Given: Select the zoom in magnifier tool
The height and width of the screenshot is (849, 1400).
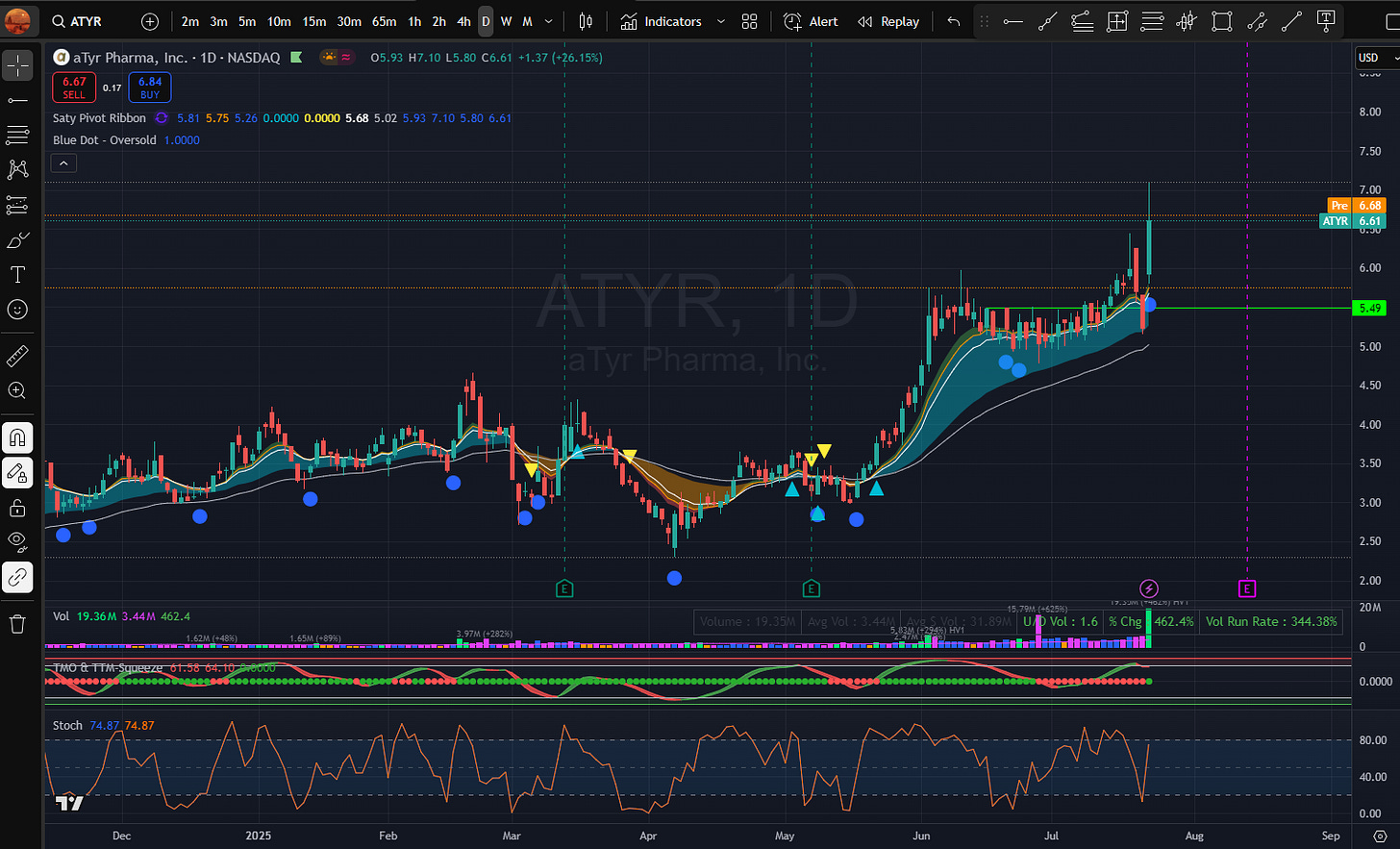Looking at the screenshot, I should click(x=17, y=390).
